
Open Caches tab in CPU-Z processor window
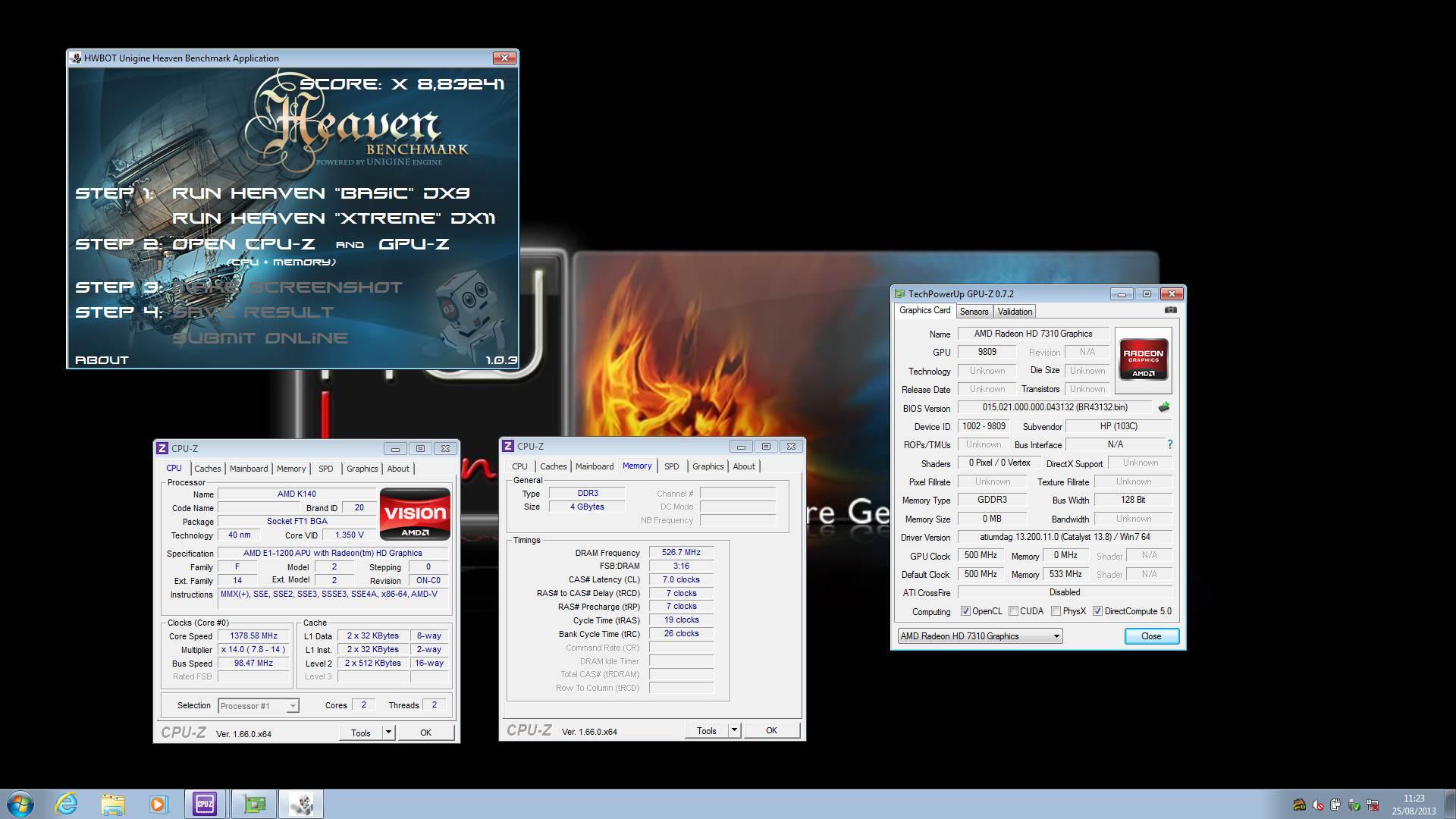tap(207, 469)
